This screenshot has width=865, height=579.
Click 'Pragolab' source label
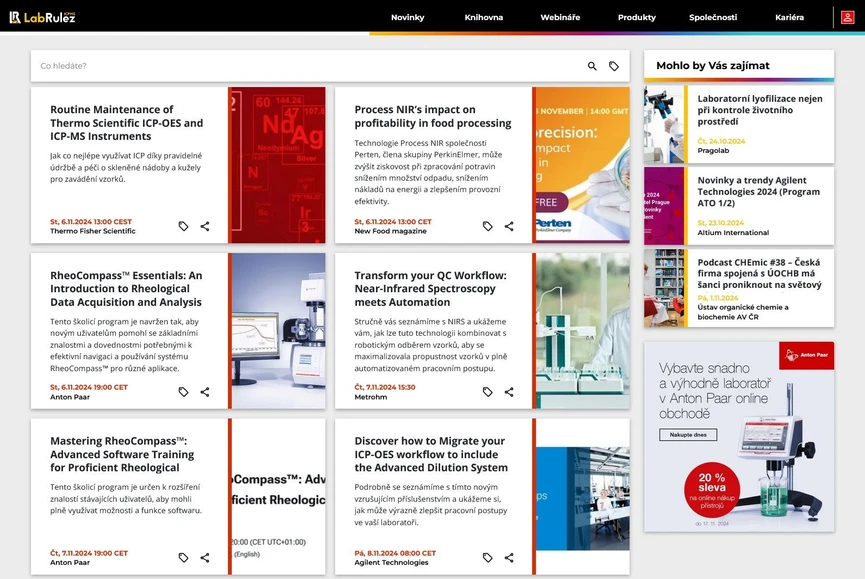pyautogui.click(x=713, y=151)
